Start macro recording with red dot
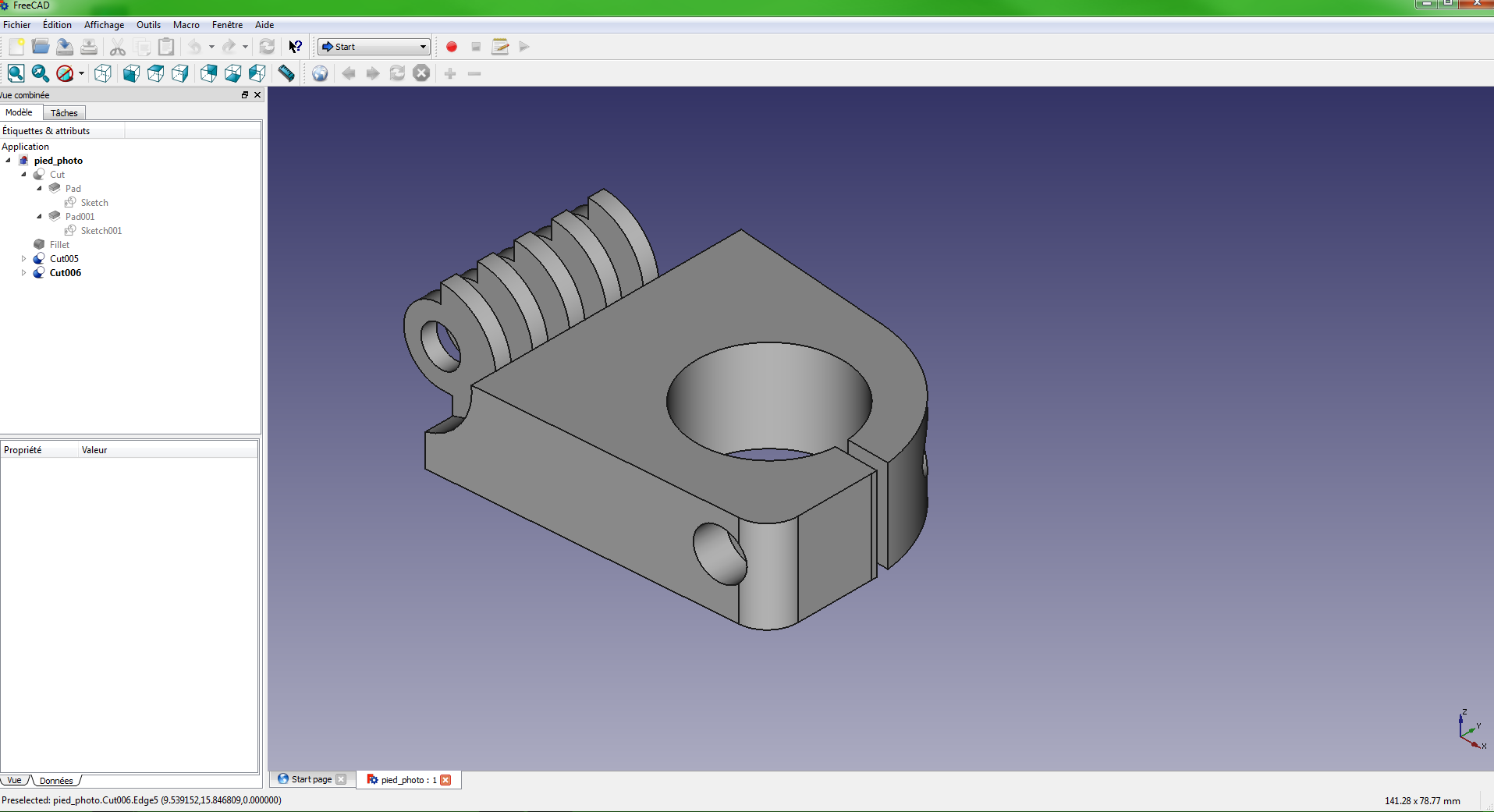1494x812 pixels. [x=452, y=47]
